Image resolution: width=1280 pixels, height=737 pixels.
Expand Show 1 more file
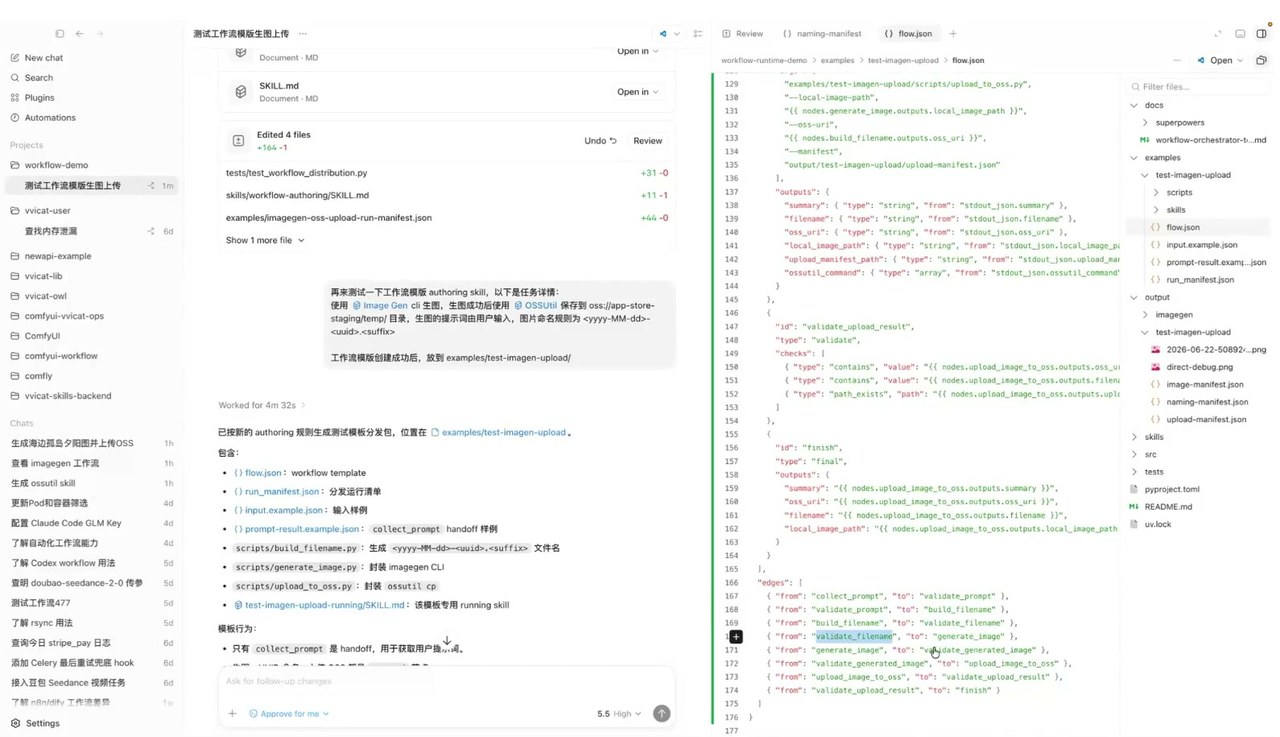click(265, 240)
